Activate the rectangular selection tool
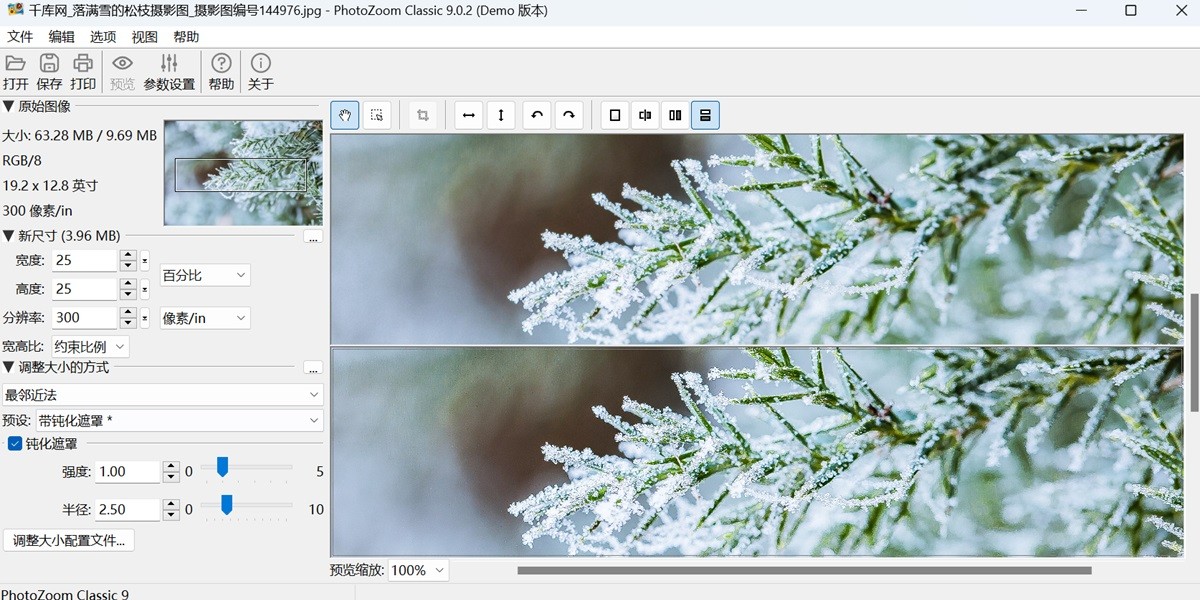This screenshot has height=600, width=1200. point(377,115)
